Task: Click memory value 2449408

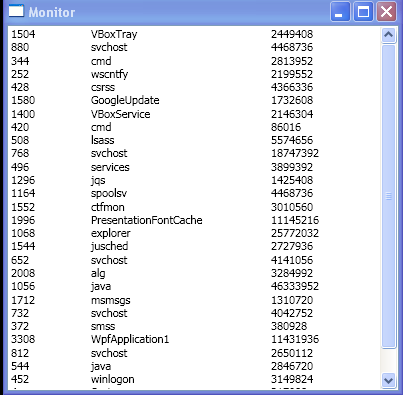Action: 292,34
